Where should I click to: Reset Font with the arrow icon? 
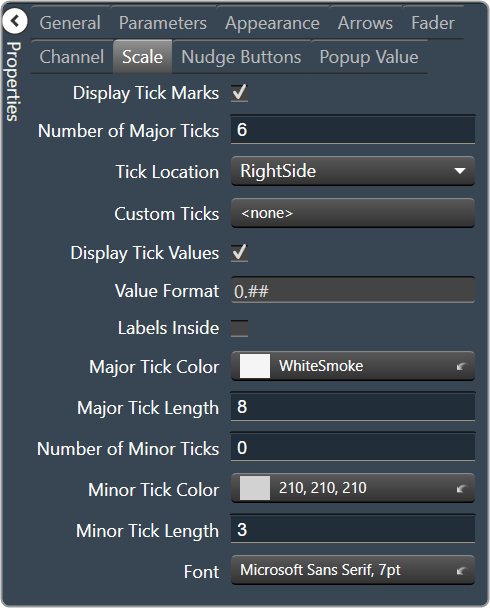pyautogui.click(x=461, y=571)
